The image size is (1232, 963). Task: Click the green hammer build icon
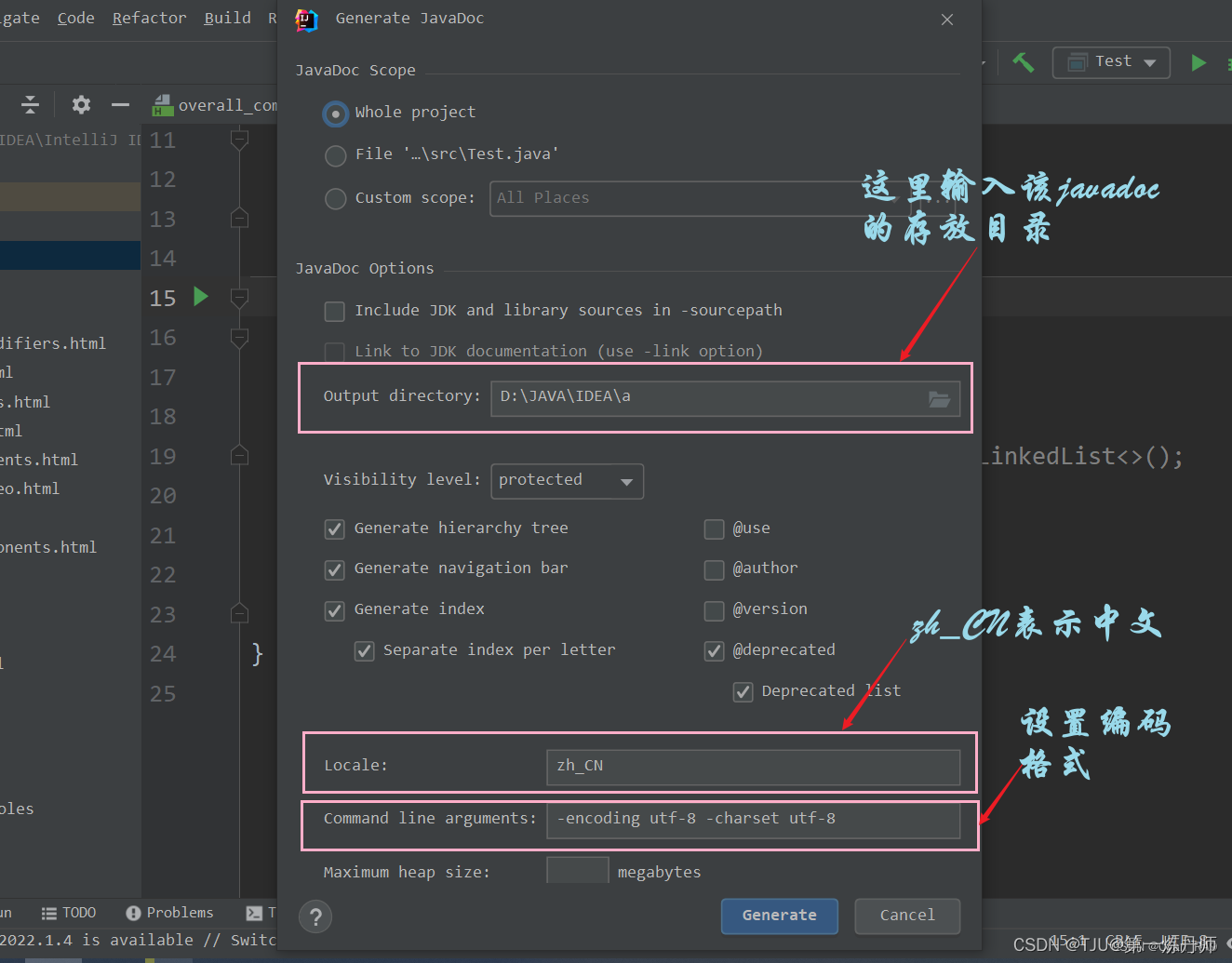[x=1024, y=62]
